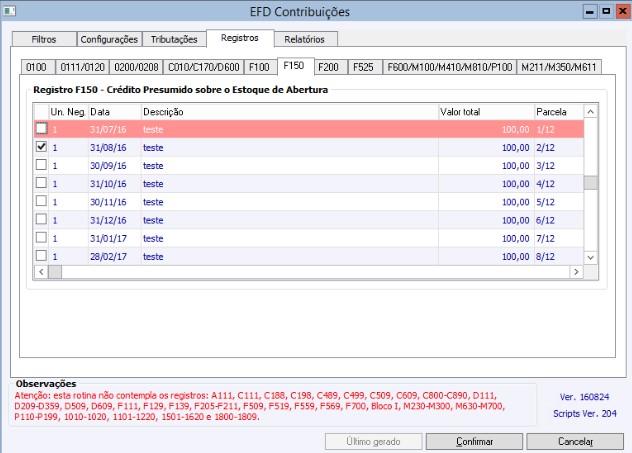Click the Valor total column header
This screenshot has height=453, width=632.
486,112
